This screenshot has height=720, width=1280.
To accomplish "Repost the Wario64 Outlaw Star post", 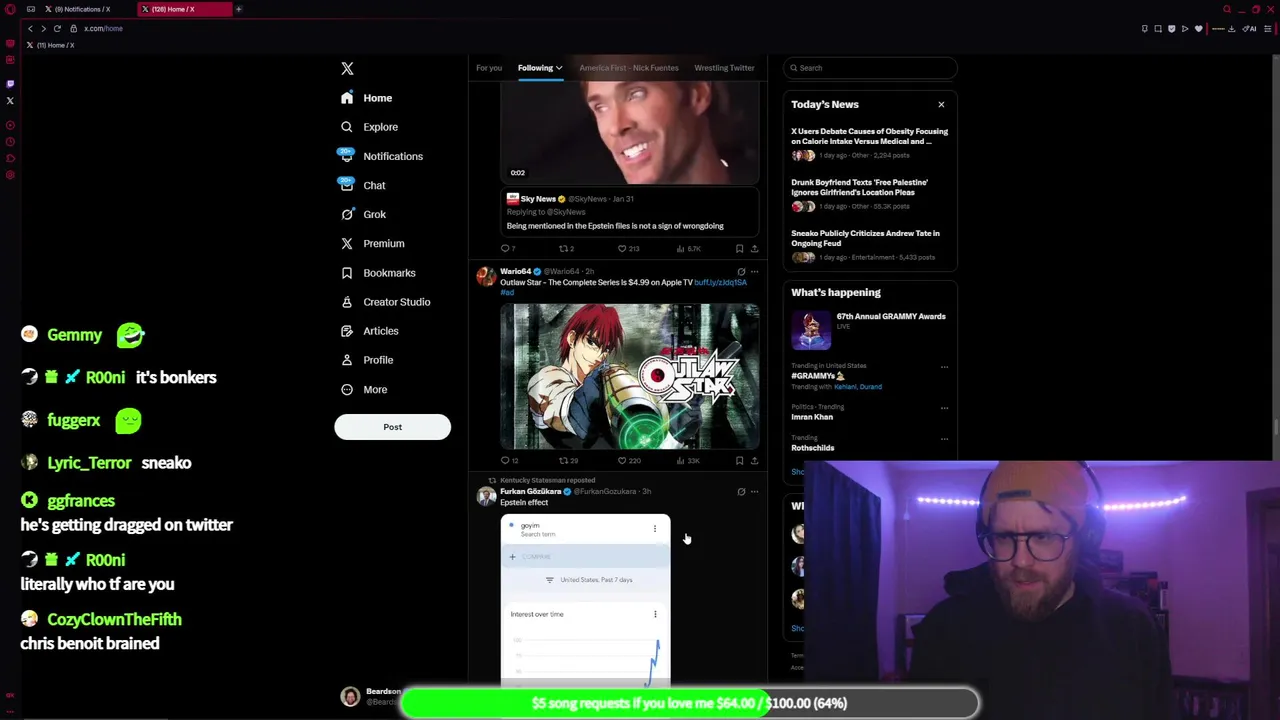I will coord(568,461).
